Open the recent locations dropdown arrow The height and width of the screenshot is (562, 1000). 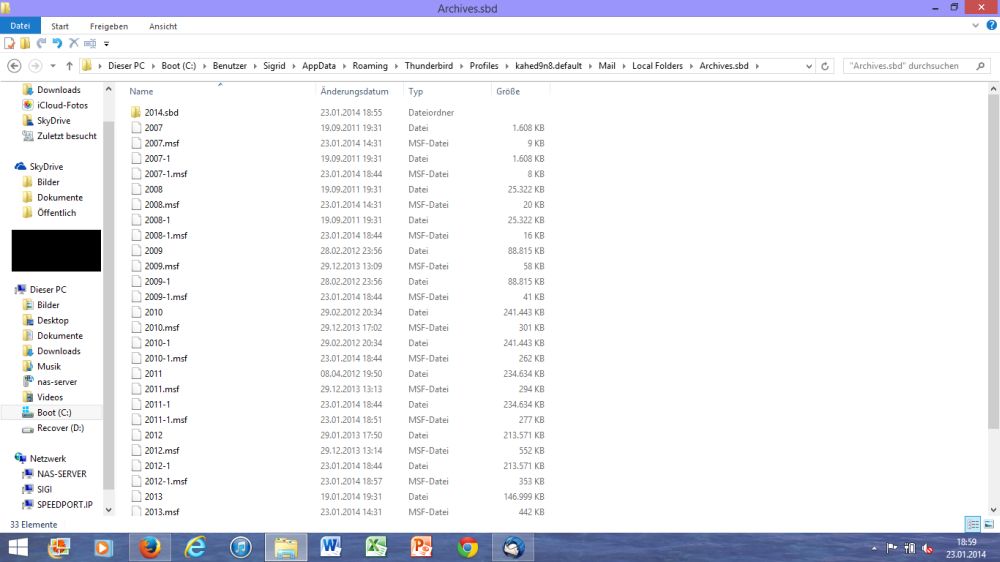click(53, 66)
